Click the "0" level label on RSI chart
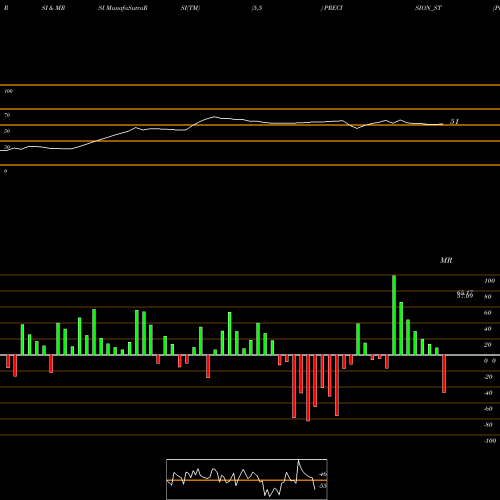 pyautogui.click(x=5, y=171)
